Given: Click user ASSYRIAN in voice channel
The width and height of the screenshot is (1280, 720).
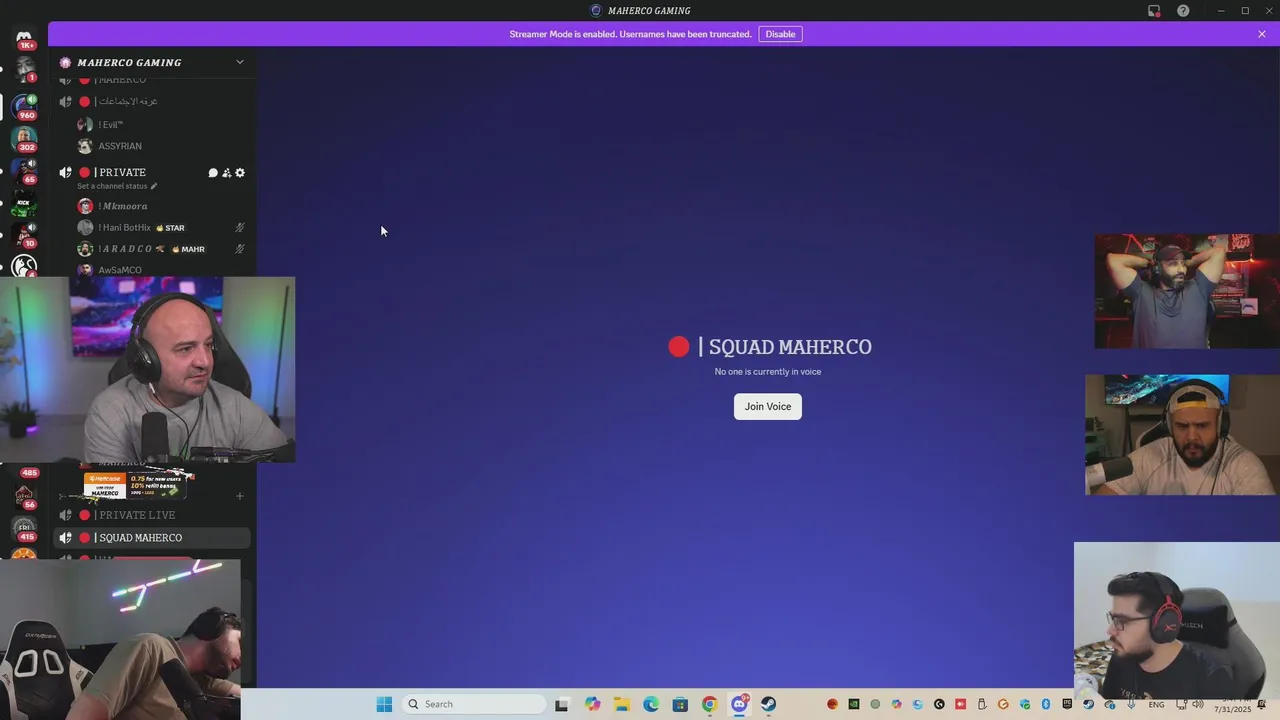Looking at the screenshot, I should [x=120, y=146].
